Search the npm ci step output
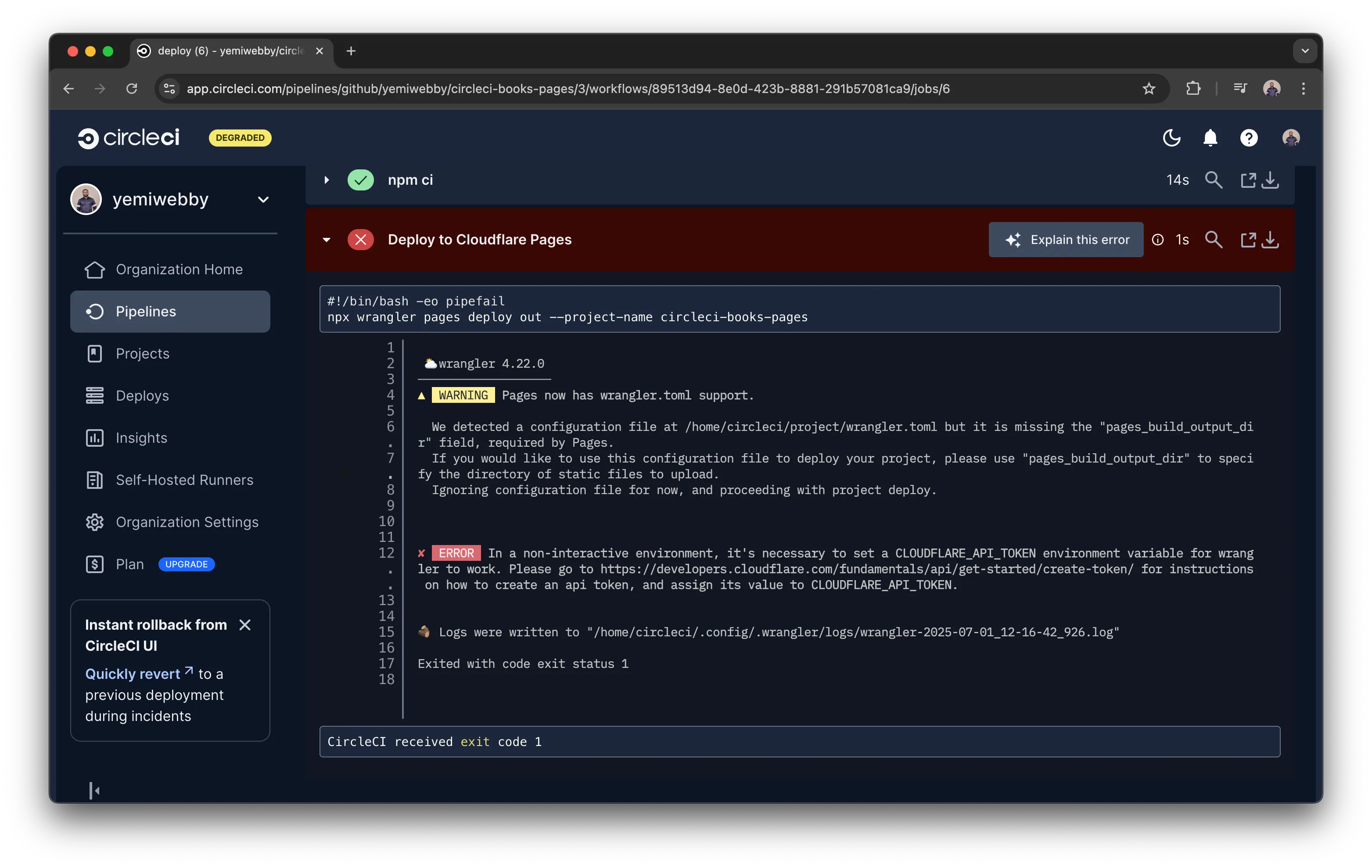This screenshot has width=1372, height=868. pos(1214,180)
